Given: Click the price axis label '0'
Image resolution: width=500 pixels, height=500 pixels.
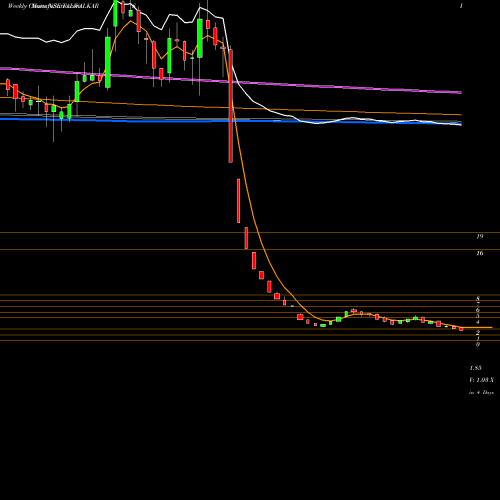Looking at the screenshot, I should tap(478, 344).
